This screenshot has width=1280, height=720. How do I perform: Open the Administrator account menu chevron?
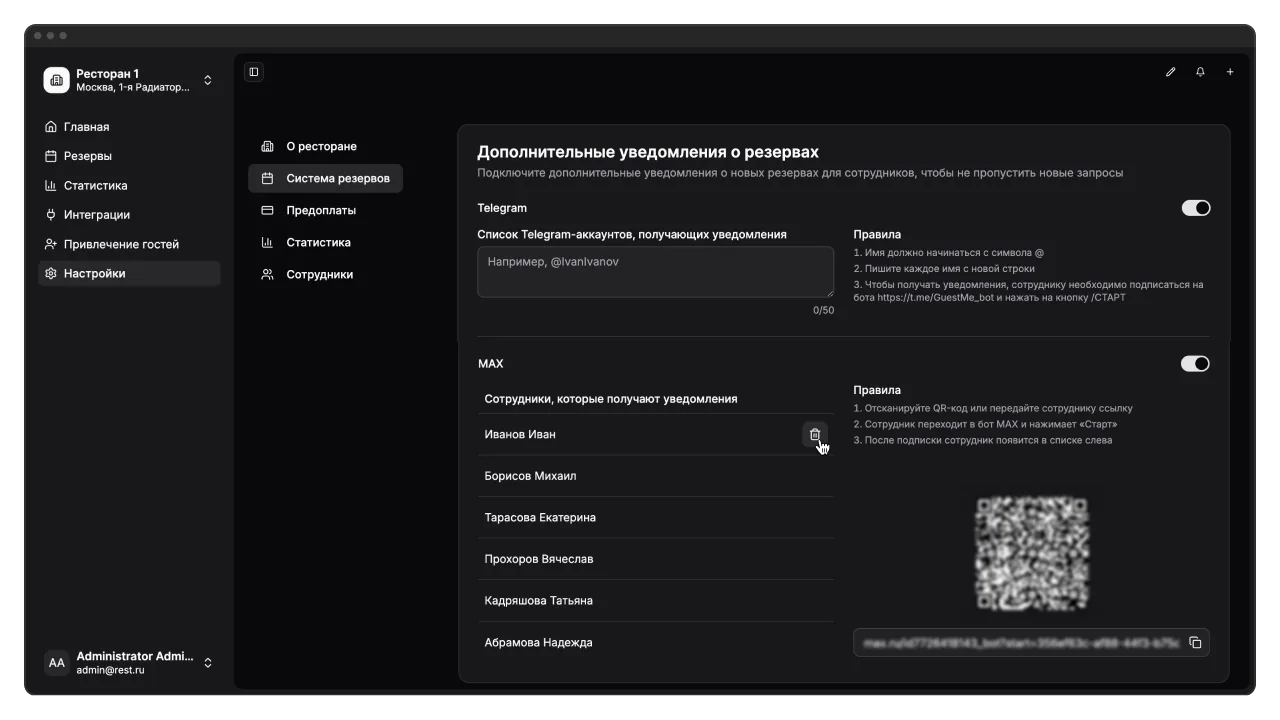click(208, 662)
